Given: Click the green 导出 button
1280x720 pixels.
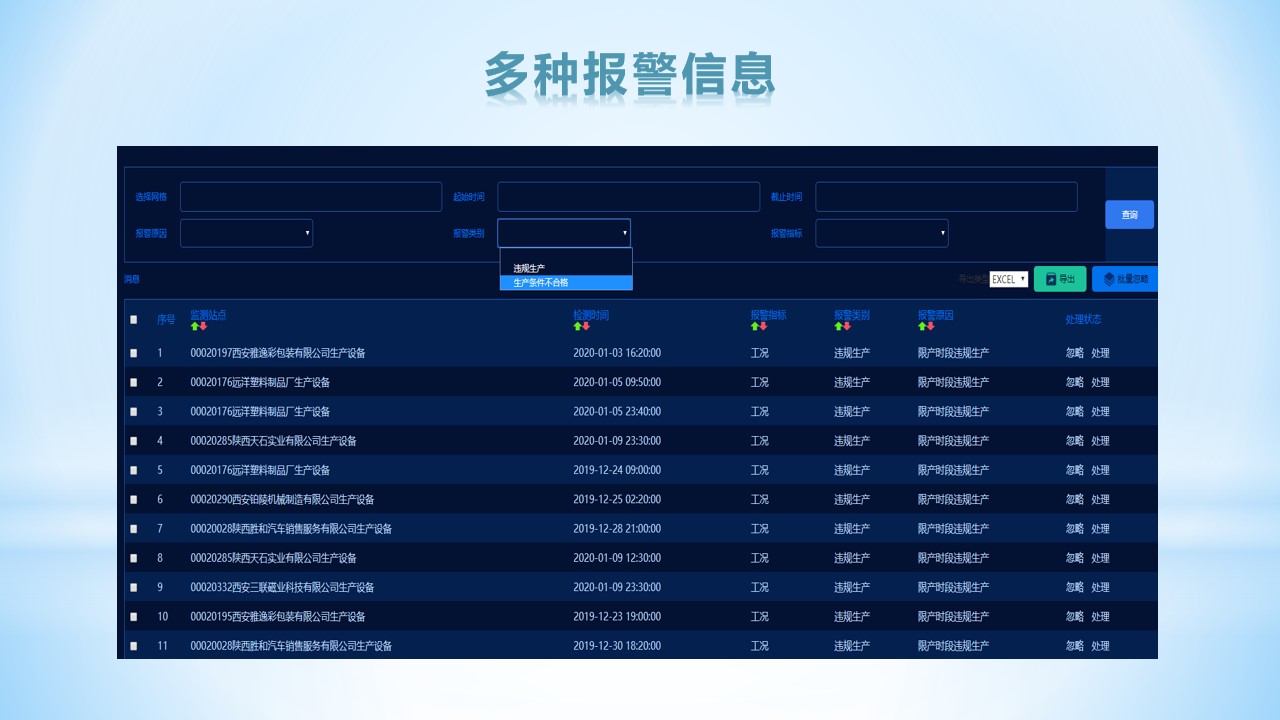Looking at the screenshot, I should 1060,279.
